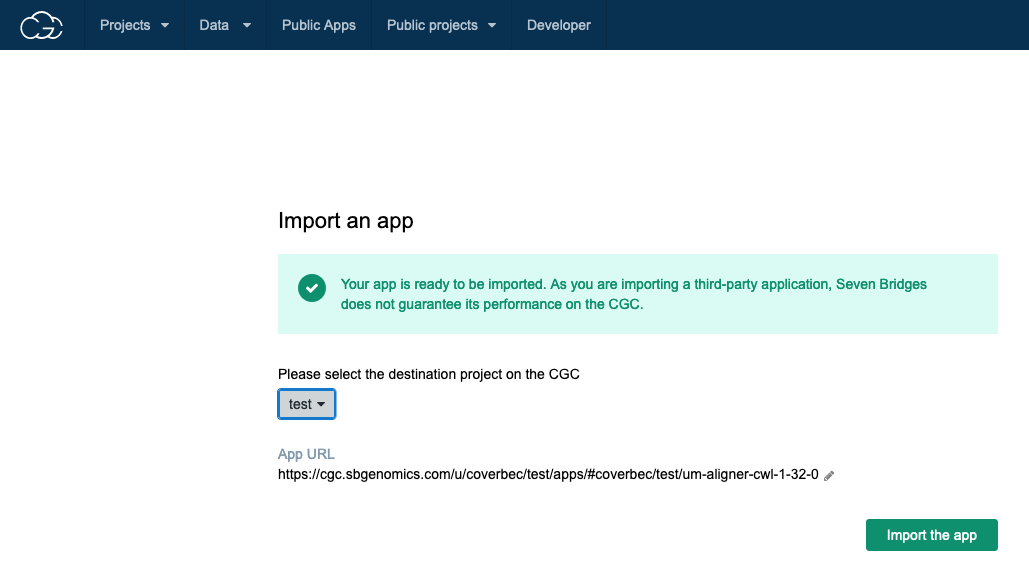Click the App URL label
The image size is (1029, 582).
coord(306,453)
